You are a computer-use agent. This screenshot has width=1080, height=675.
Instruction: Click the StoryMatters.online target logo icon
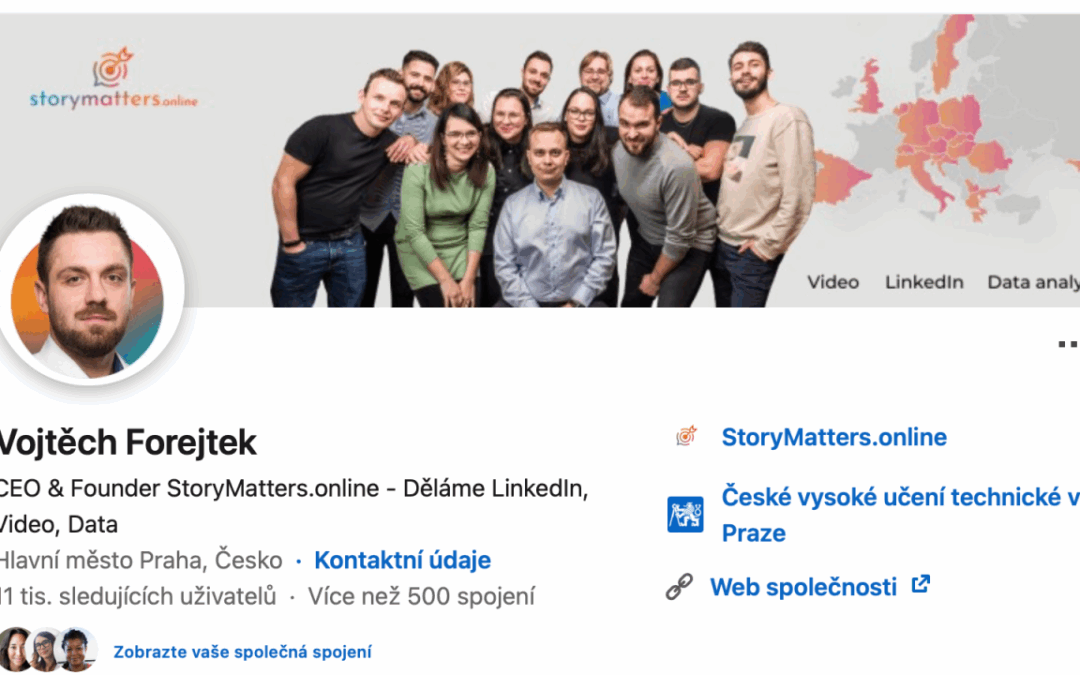(686, 436)
